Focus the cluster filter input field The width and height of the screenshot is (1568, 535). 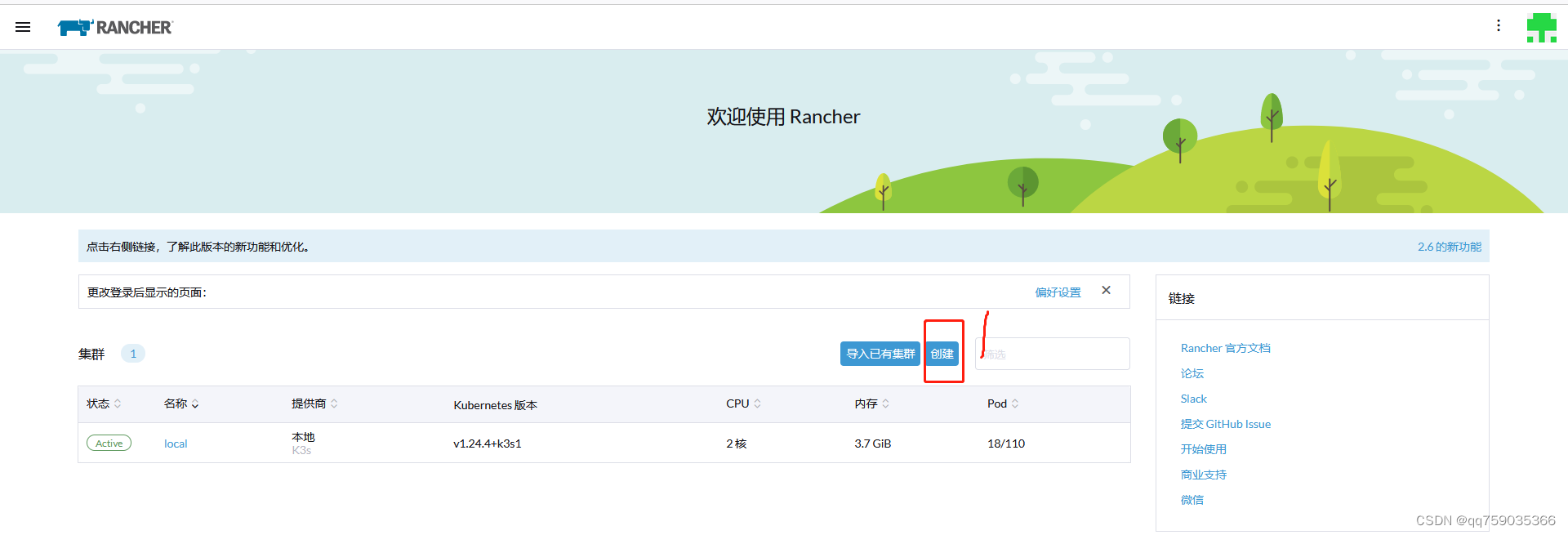click(1053, 354)
